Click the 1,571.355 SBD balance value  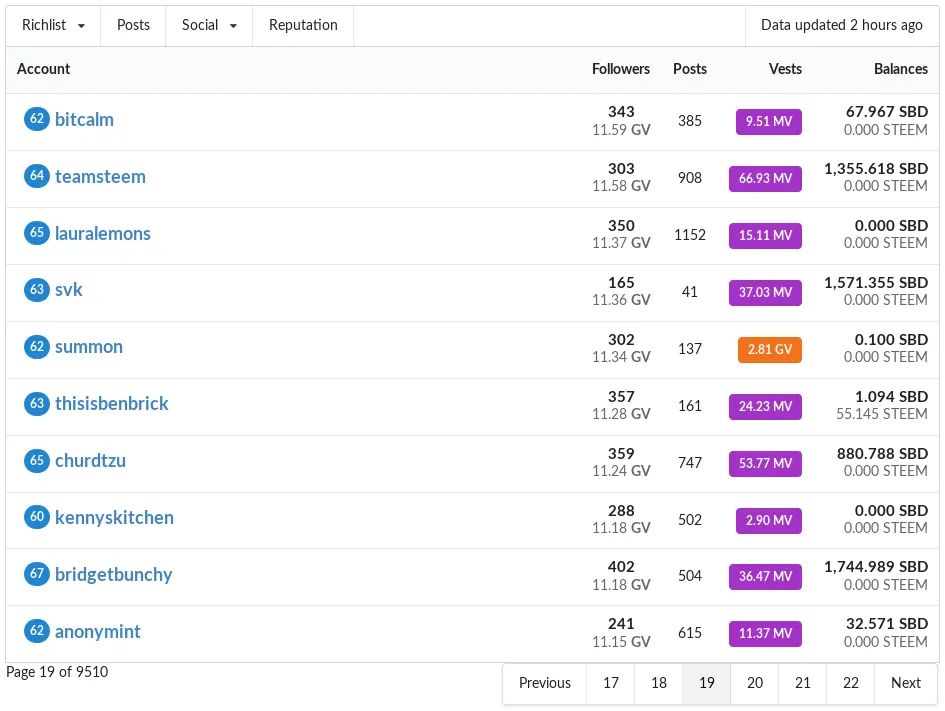[876, 283]
